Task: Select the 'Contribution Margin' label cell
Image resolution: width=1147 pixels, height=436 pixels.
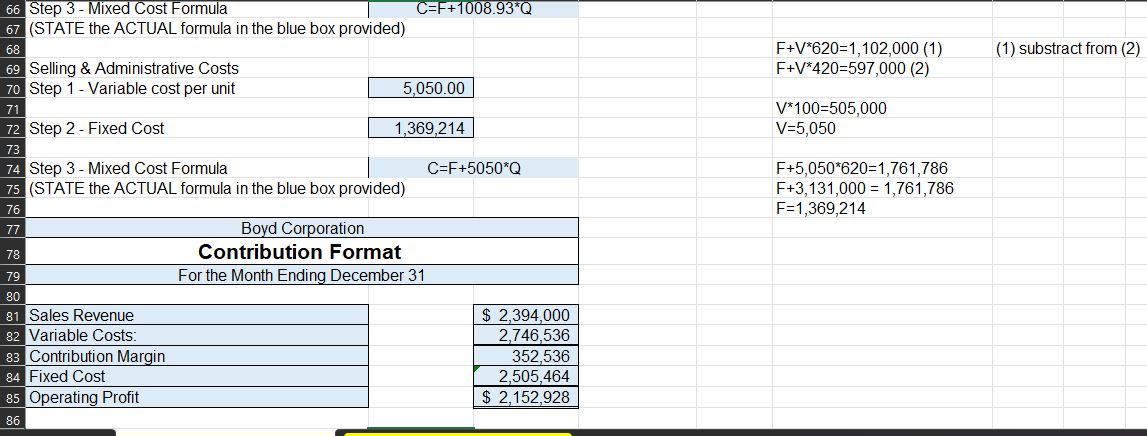Action: (198, 356)
